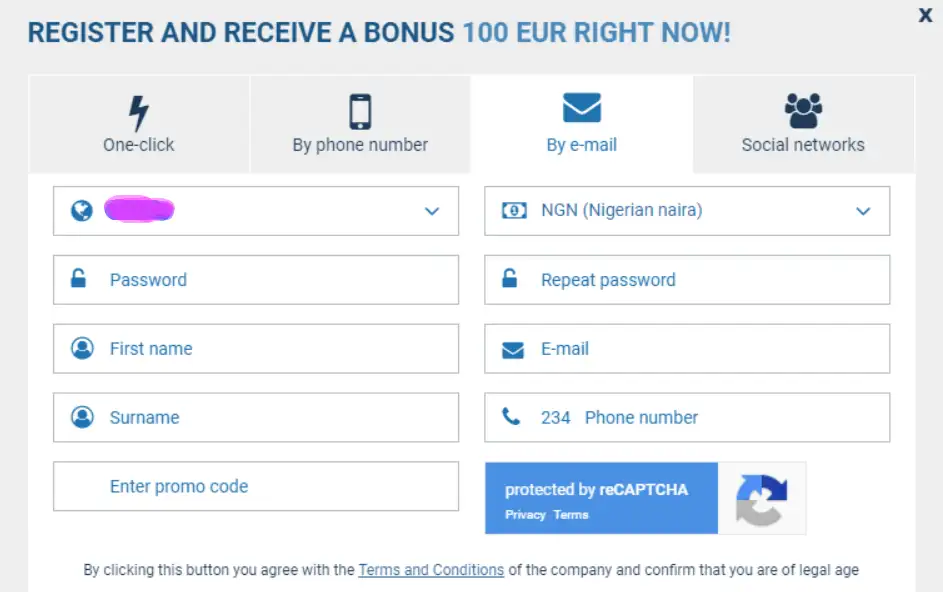Screen dimensions: 943x592
Task: Click the lightning bolt One-click icon
Action: click(139, 113)
